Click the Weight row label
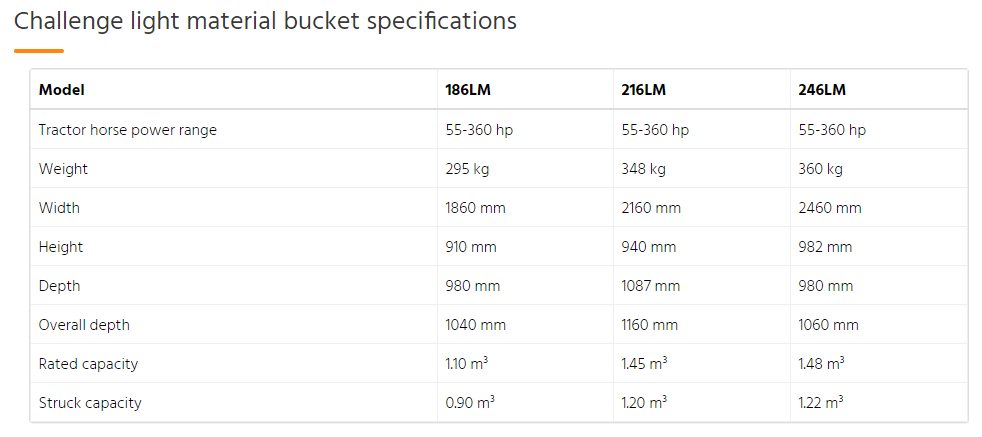The image size is (982, 437). 63,169
